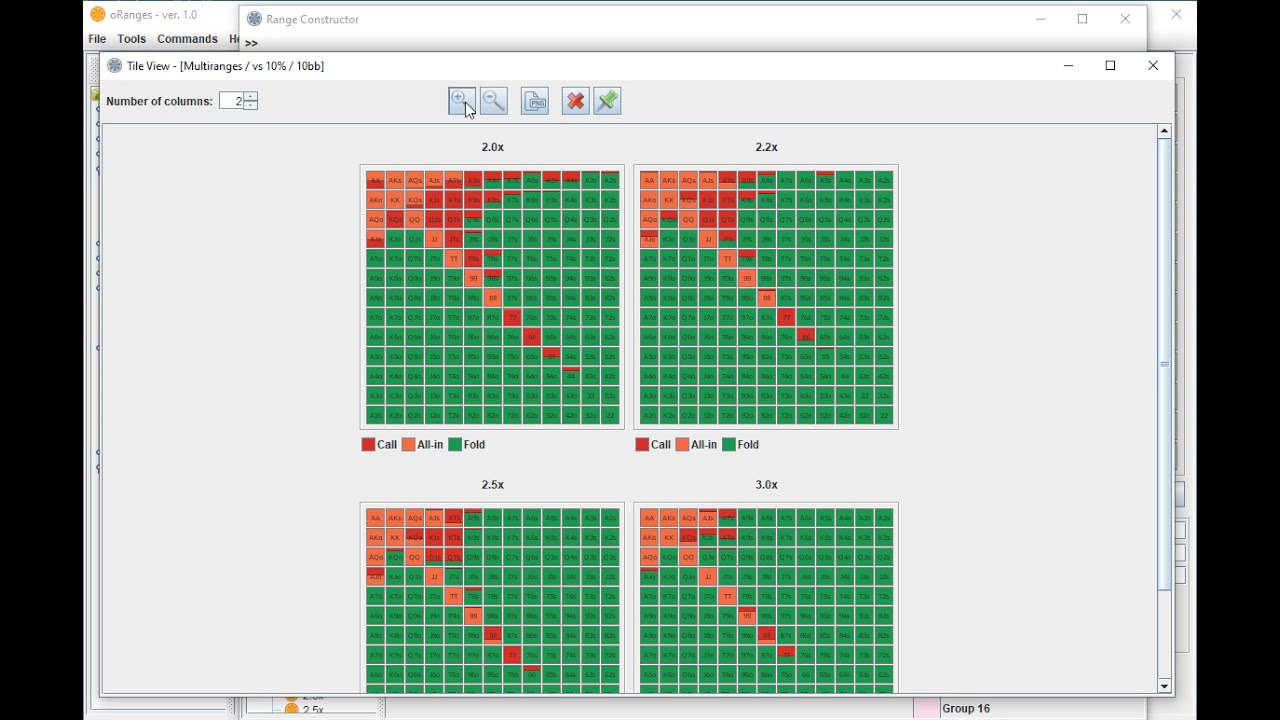Select the 77 cell in the 2.2x grid
The width and height of the screenshot is (1280, 720).
pyautogui.click(x=786, y=318)
